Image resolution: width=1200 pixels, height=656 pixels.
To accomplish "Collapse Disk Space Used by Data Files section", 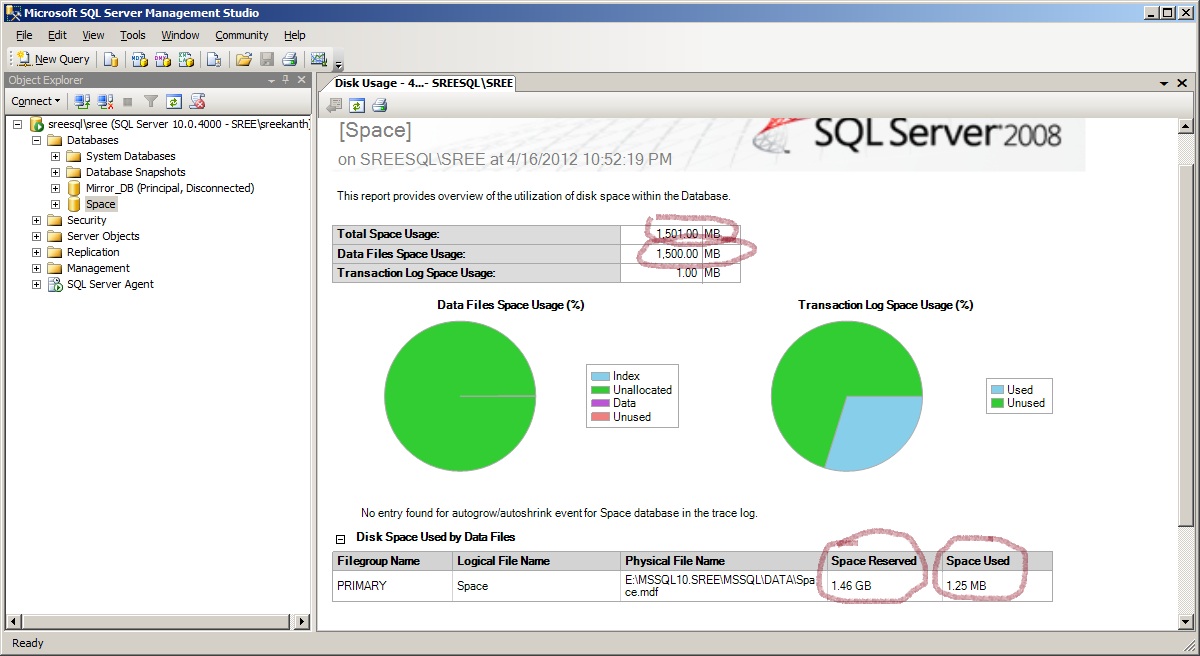I will (x=341, y=538).
